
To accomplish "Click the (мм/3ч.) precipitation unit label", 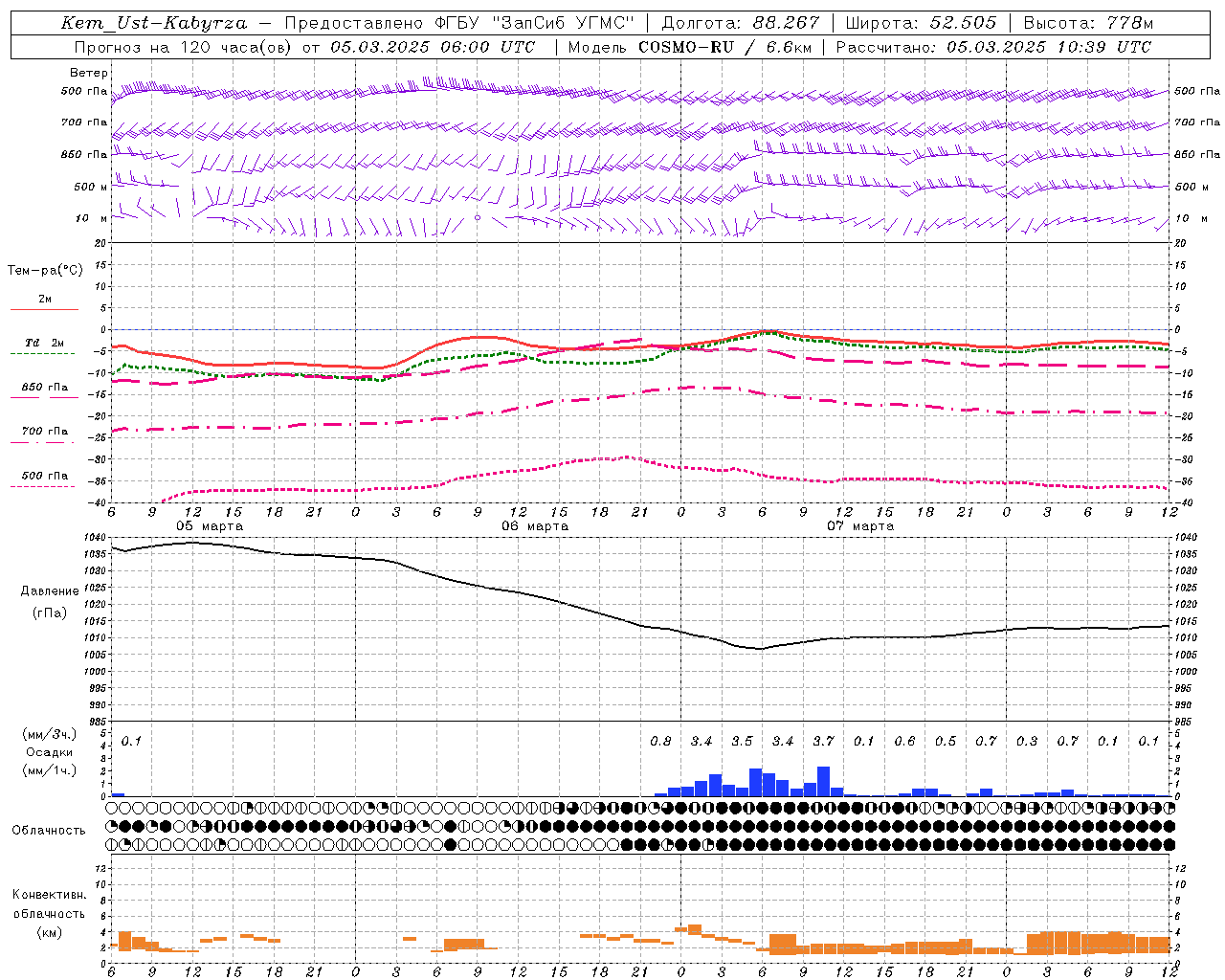I will (x=48, y=734).
